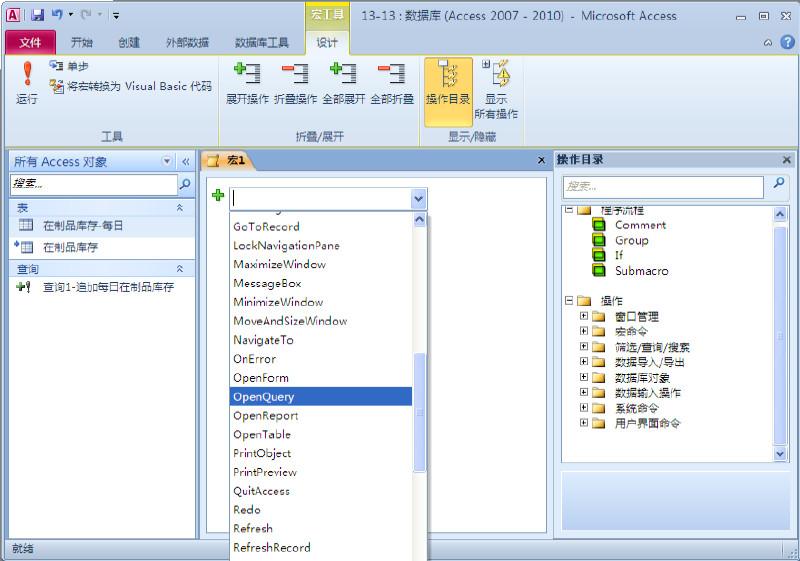Choose MessageBox from the action list
Viewport: 800px width, 561px height.
321,284
